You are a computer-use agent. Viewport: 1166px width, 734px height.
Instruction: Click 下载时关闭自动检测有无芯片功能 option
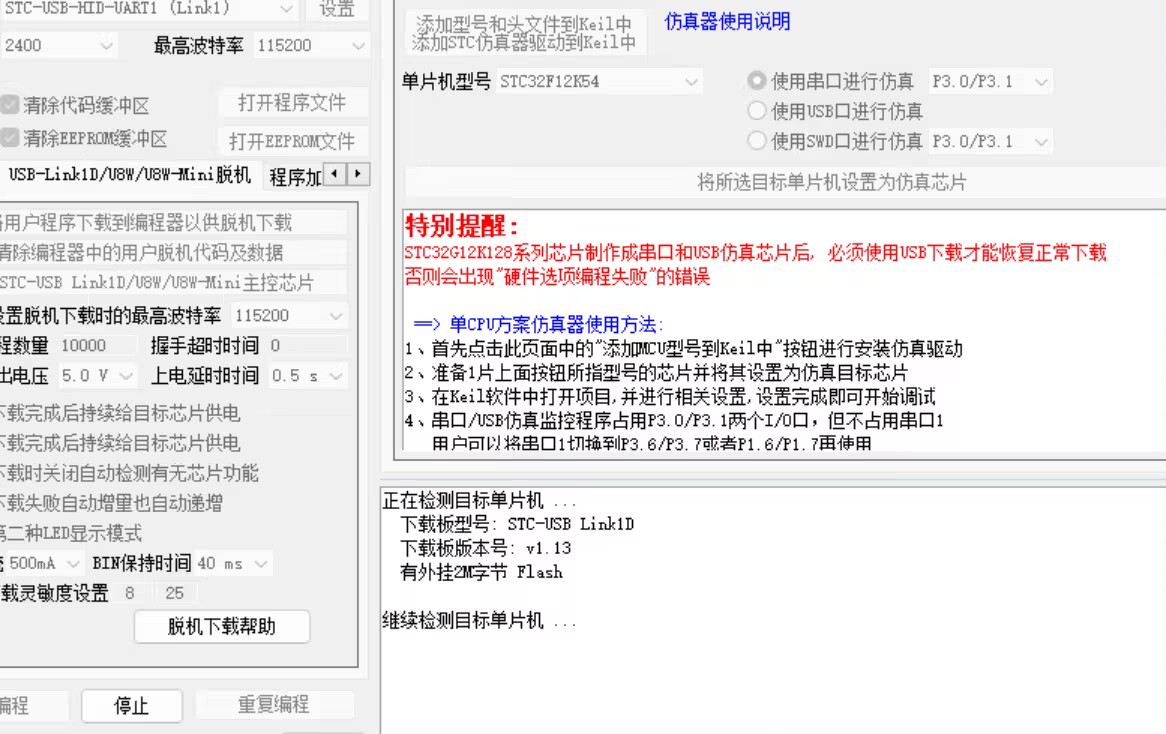(129, 473)
